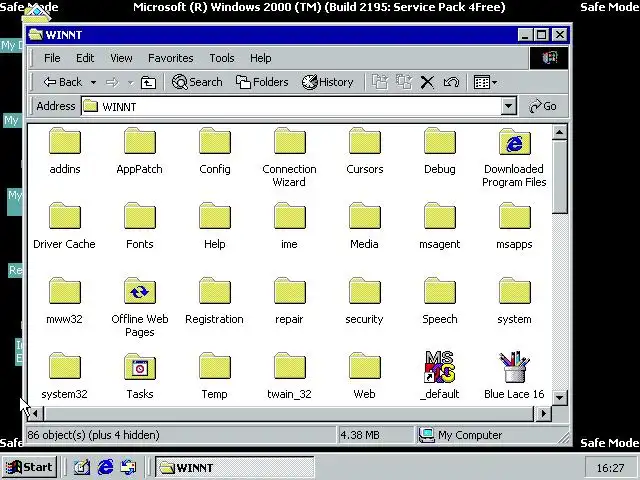This screenshot has height=480, width=640.
Task: Launch Outlook Express from Quick Launch
Action: 129,467
